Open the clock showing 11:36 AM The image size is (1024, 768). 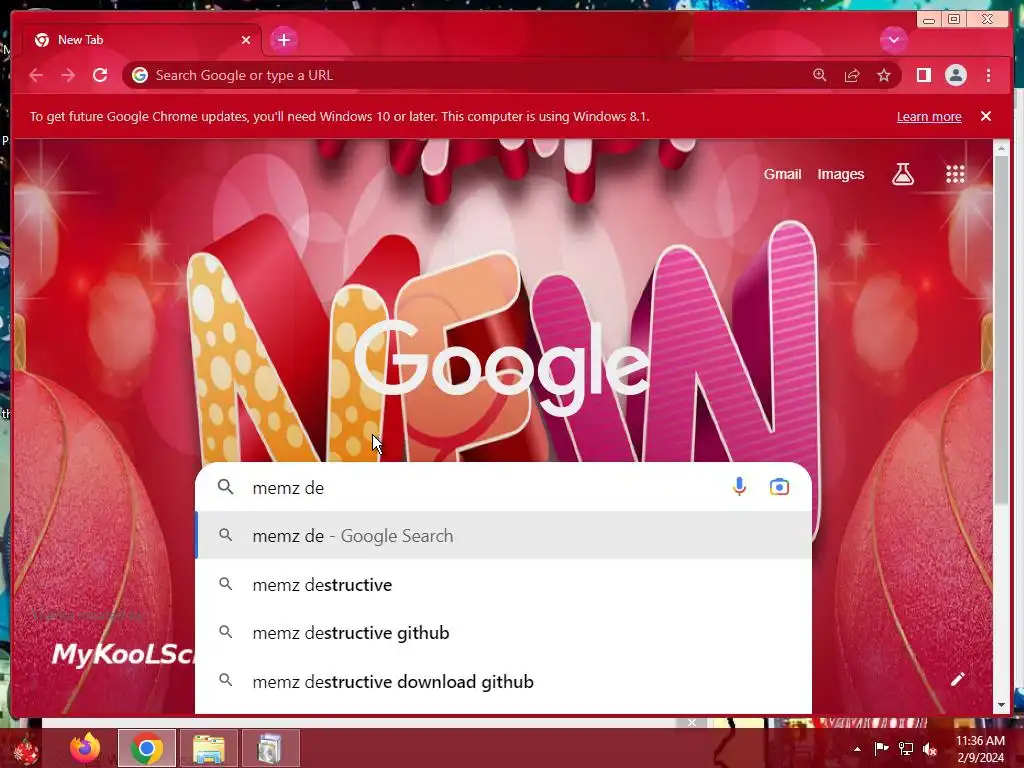point(980,749)
